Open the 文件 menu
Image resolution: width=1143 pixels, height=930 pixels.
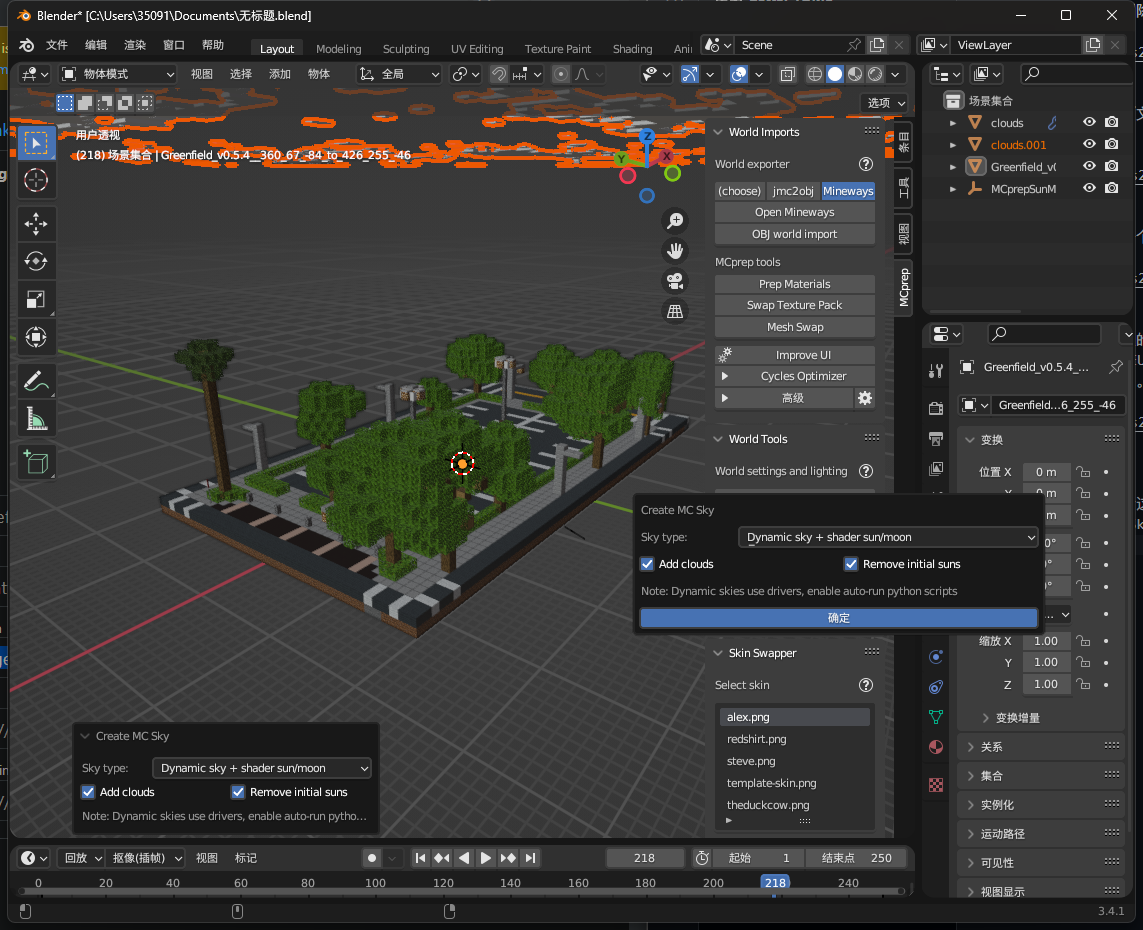pyautogui.click(x=57, y=45)
